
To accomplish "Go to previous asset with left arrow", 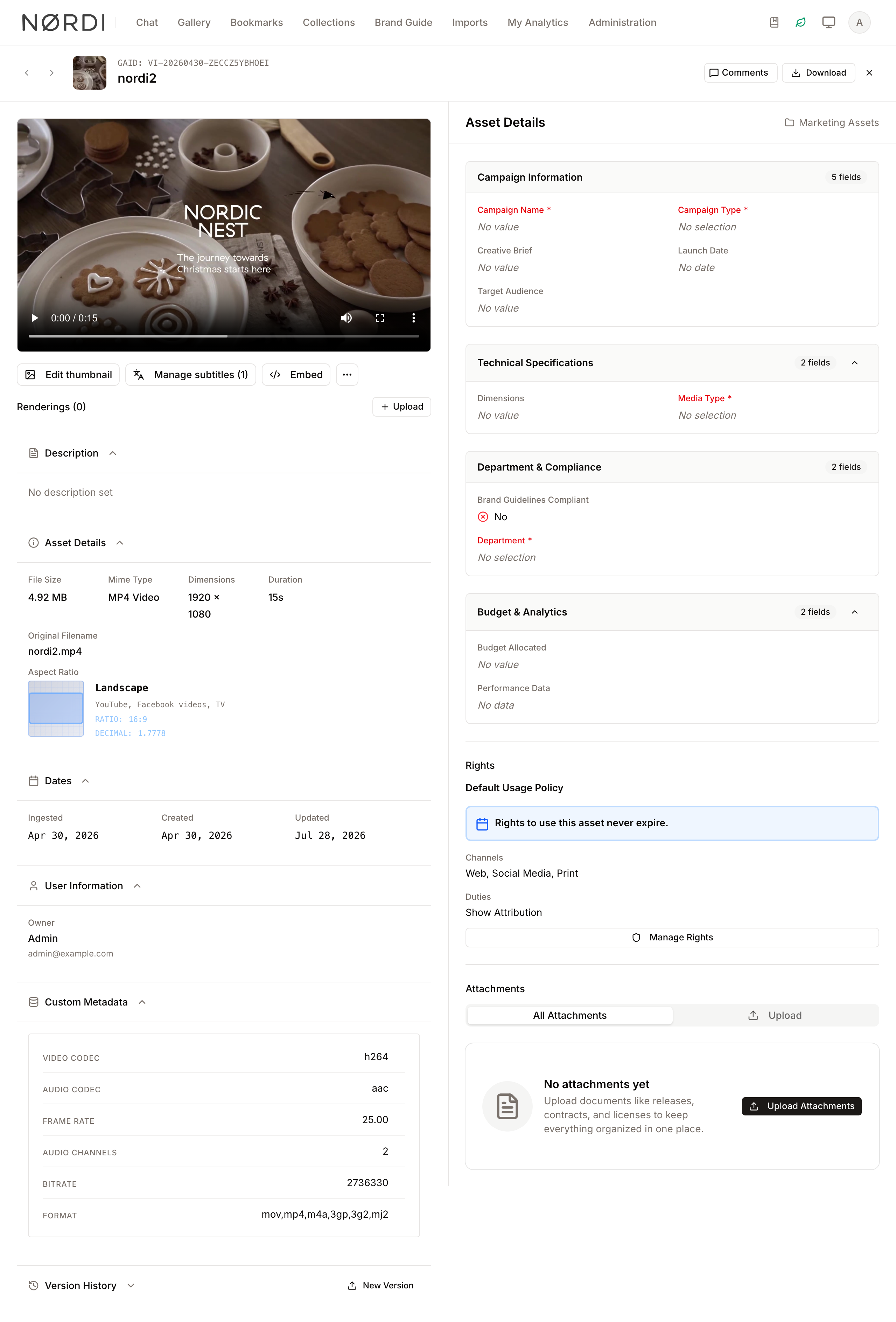I will [27, 73].
